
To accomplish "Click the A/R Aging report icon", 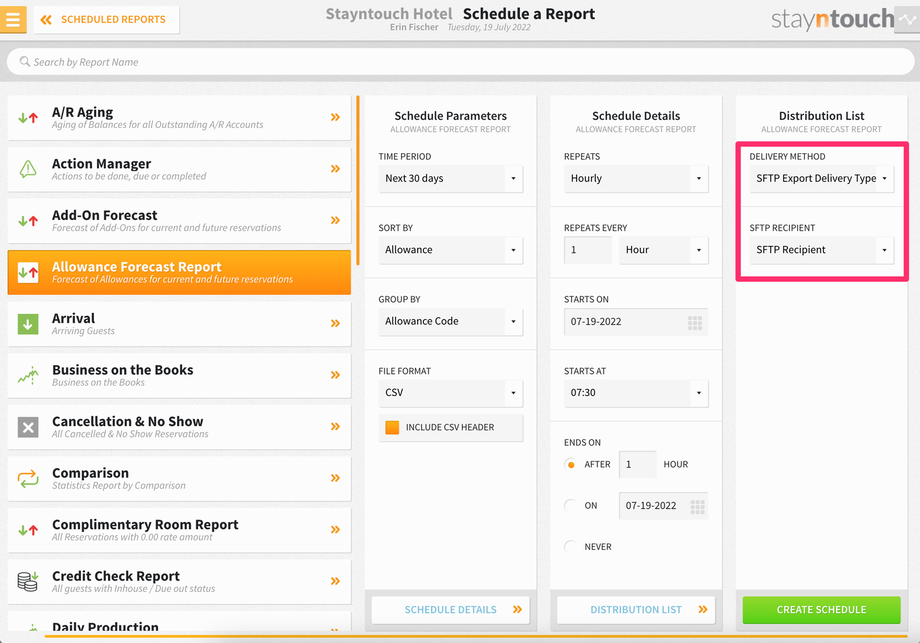I will (28, 118).
